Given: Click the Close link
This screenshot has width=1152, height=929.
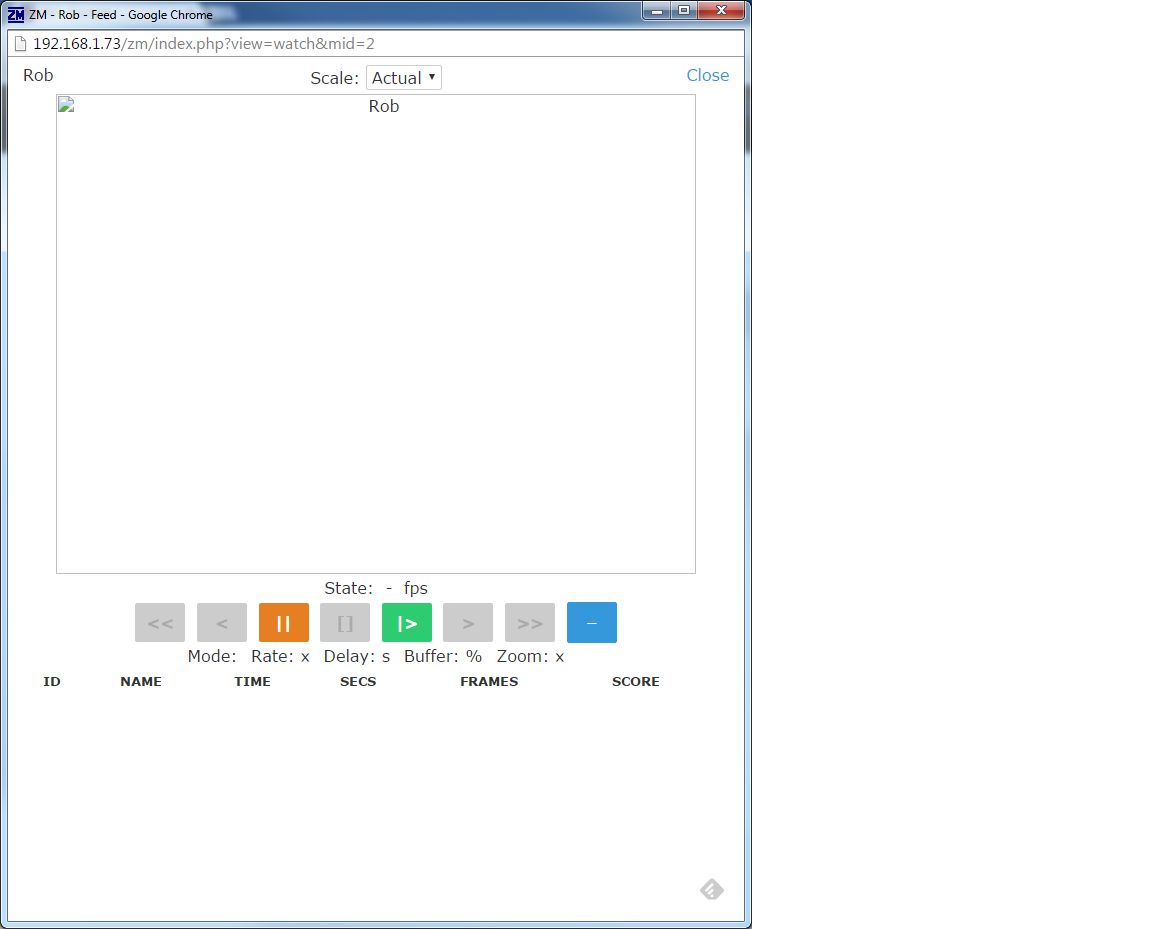Looking at the screenshot, I should (708, 75).
